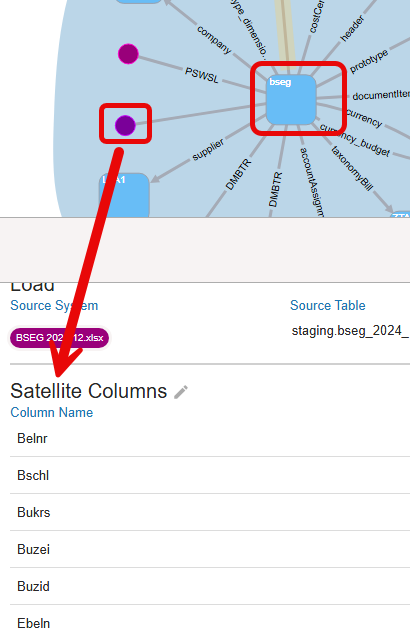This screenshot has height=631, width=410.
Task: Edit Satellite Columns with pencil icon
Action: pos(181,392)
